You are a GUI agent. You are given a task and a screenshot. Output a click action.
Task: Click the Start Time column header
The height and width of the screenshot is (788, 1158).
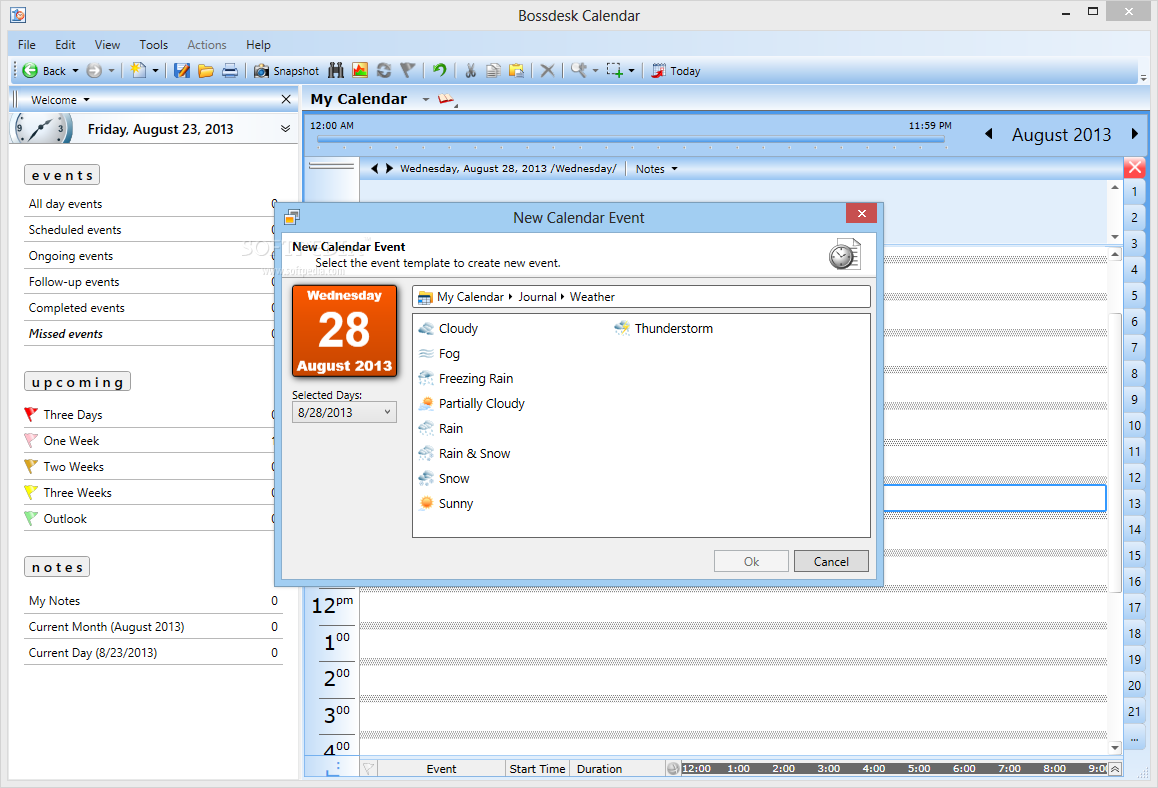pos(537,769)
